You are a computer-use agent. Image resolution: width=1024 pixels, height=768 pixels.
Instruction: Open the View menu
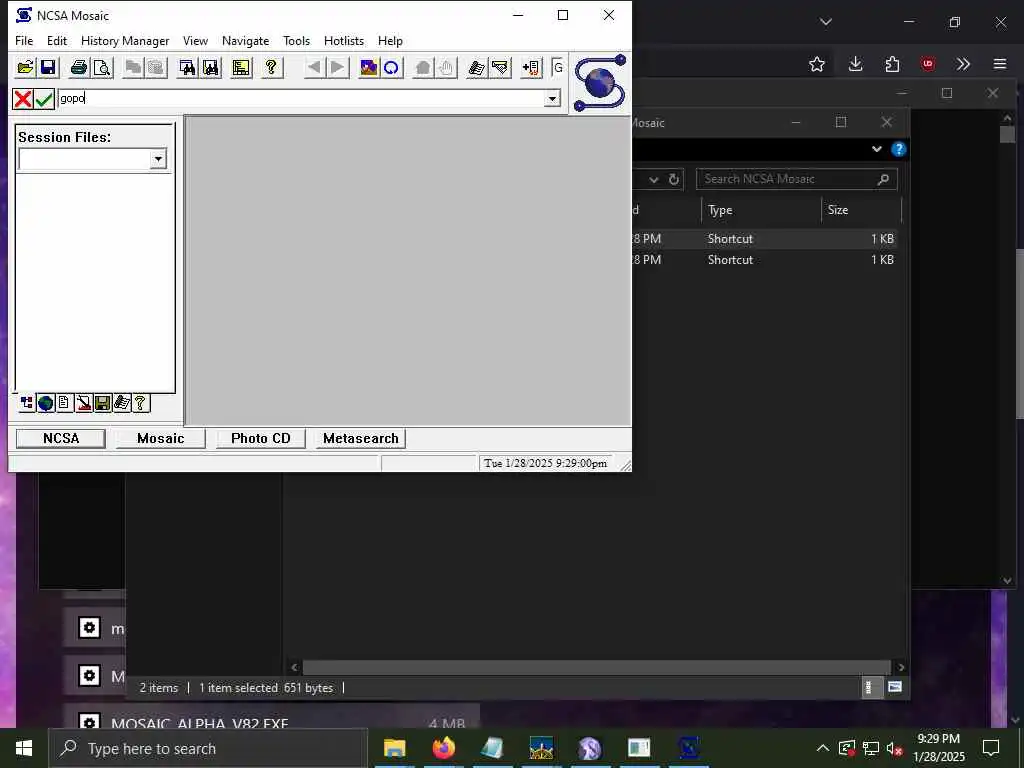point(195,40)
